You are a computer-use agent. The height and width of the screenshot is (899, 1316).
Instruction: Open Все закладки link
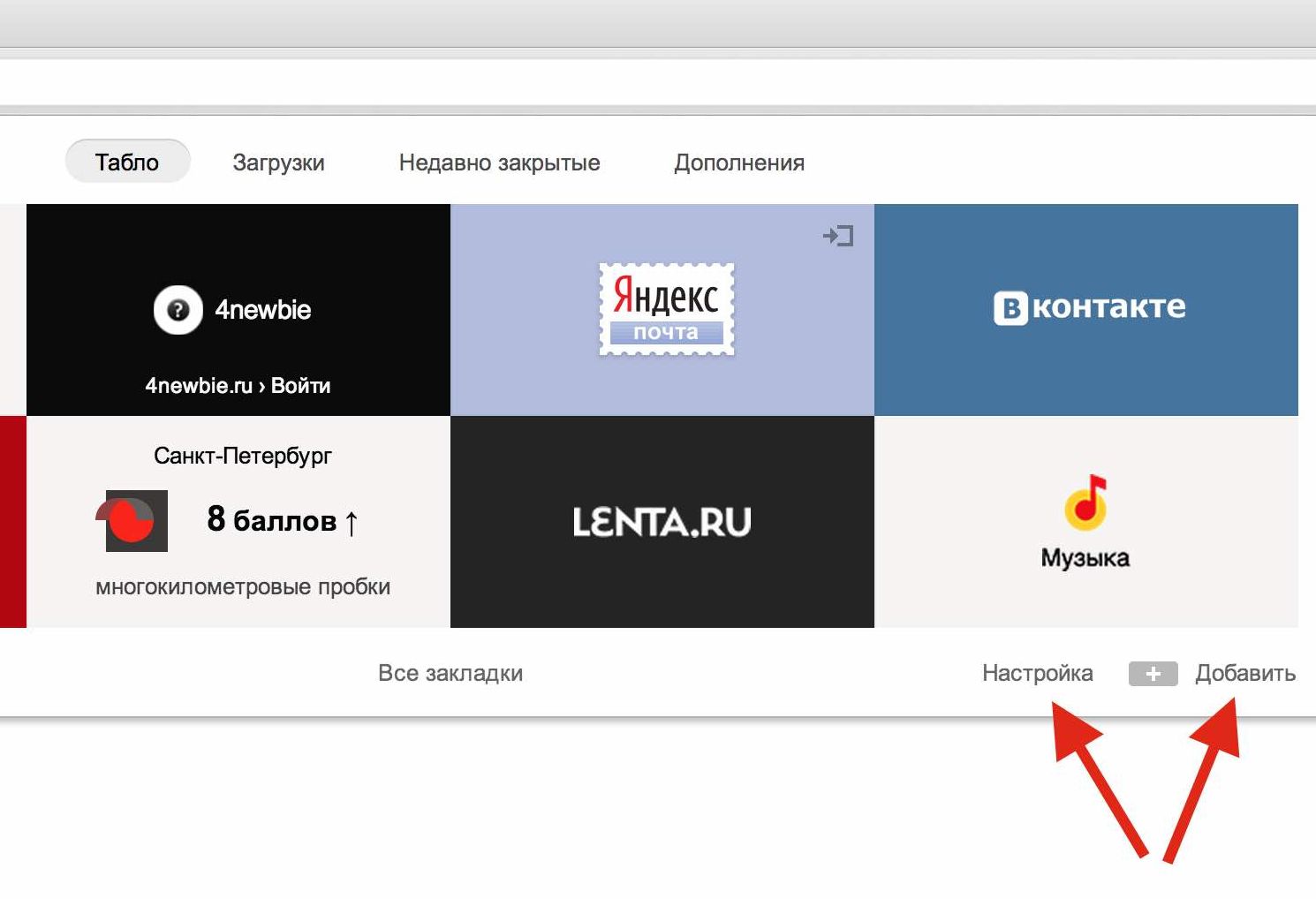click(450, 673)
